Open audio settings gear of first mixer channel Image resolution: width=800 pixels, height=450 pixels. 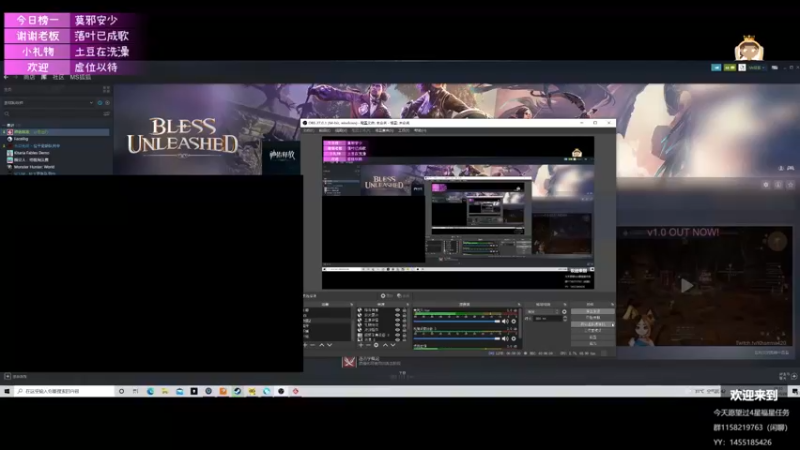click(x=514, y=321)
